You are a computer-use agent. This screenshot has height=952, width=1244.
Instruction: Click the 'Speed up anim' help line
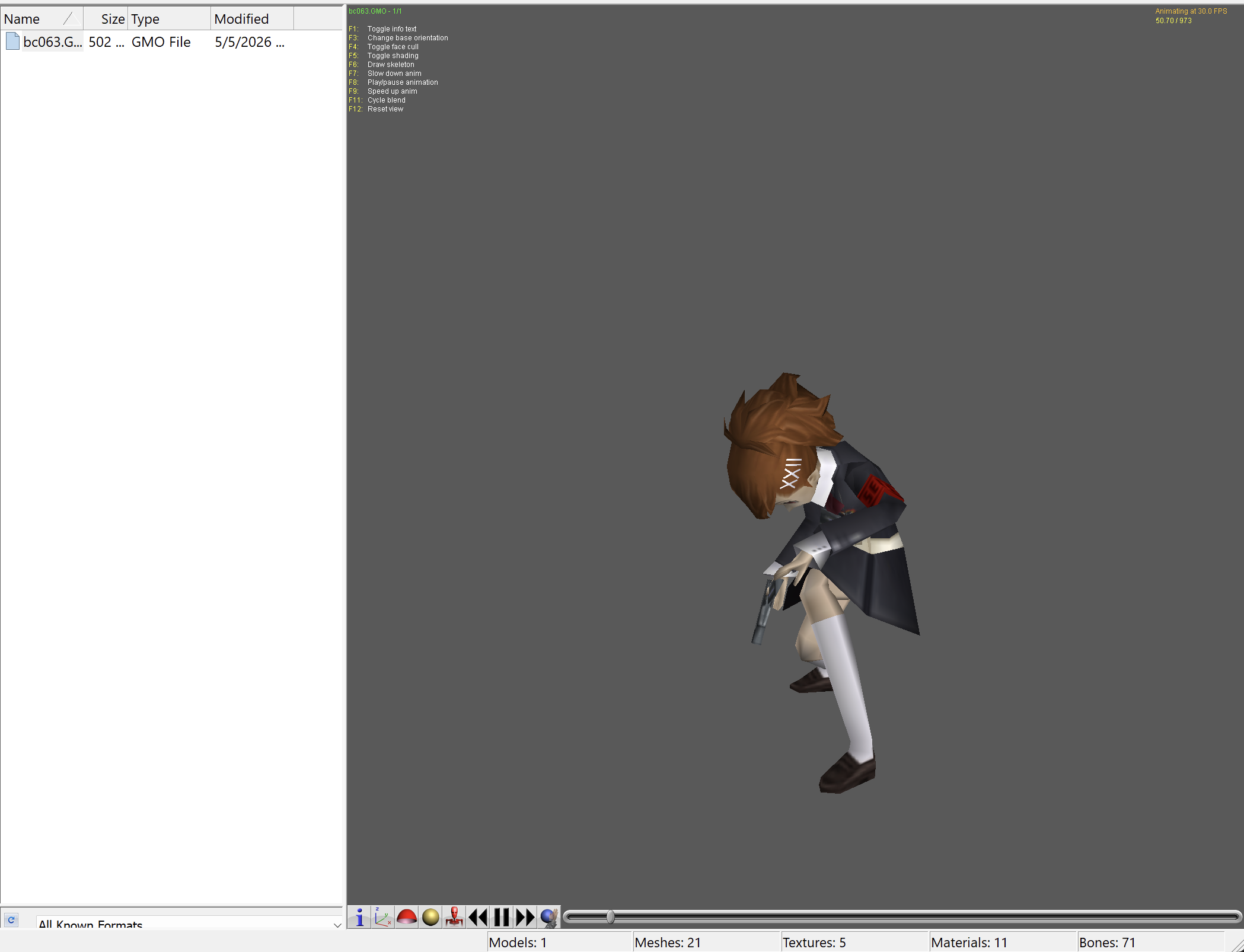tap(392, 91)
